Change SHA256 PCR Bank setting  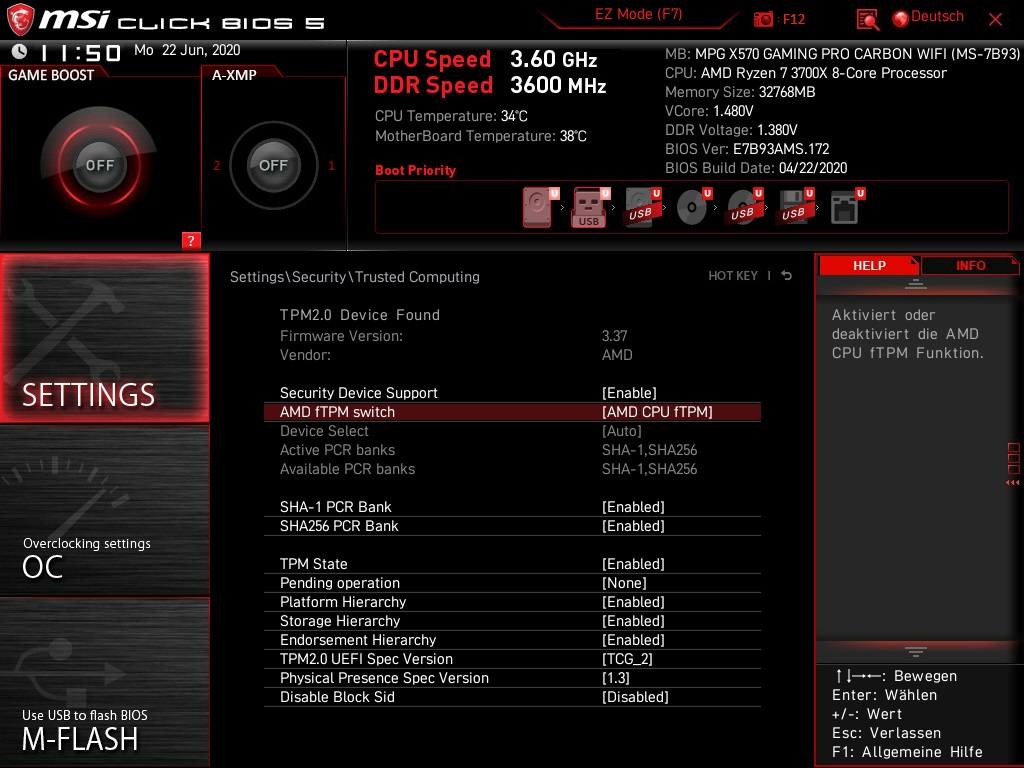click(512, 526)
